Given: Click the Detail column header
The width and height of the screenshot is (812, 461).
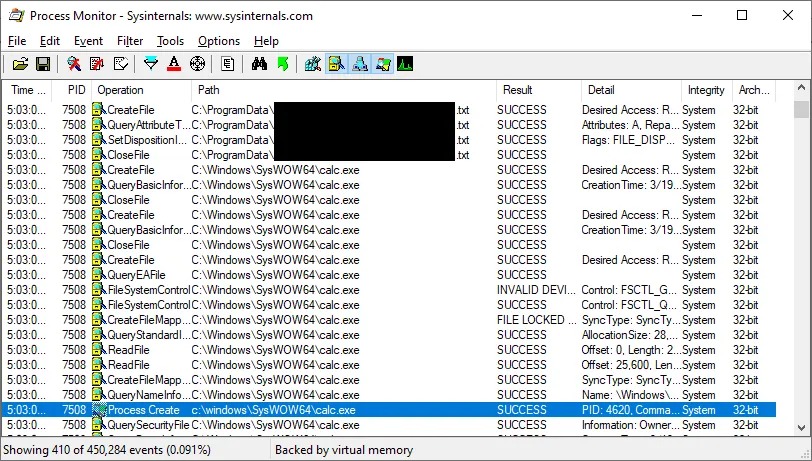Looking at the screenshot, I should [x=631, y=90].
